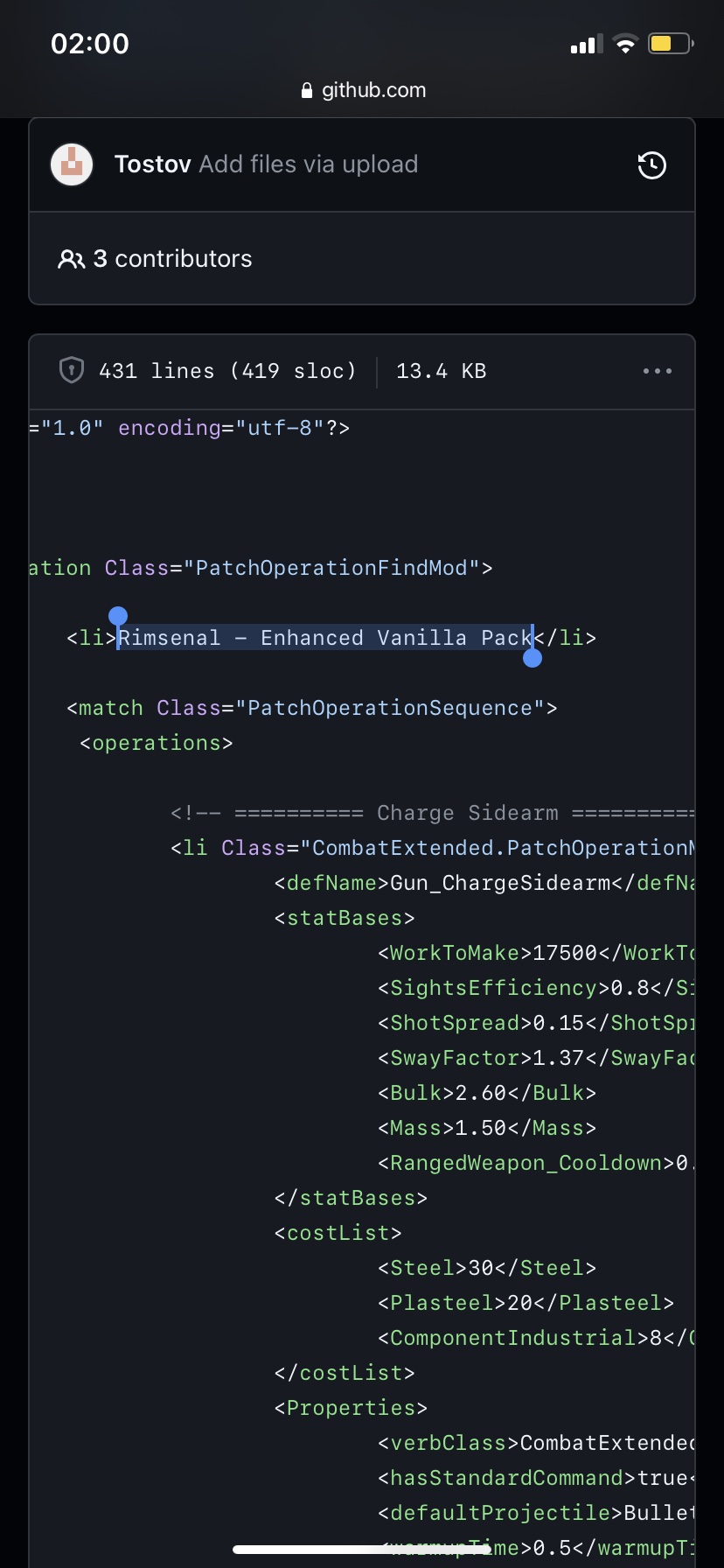Open the three-dot file options menu
Screen dimensions: 724x1568
pyautogui.click(x=657, y=371)
